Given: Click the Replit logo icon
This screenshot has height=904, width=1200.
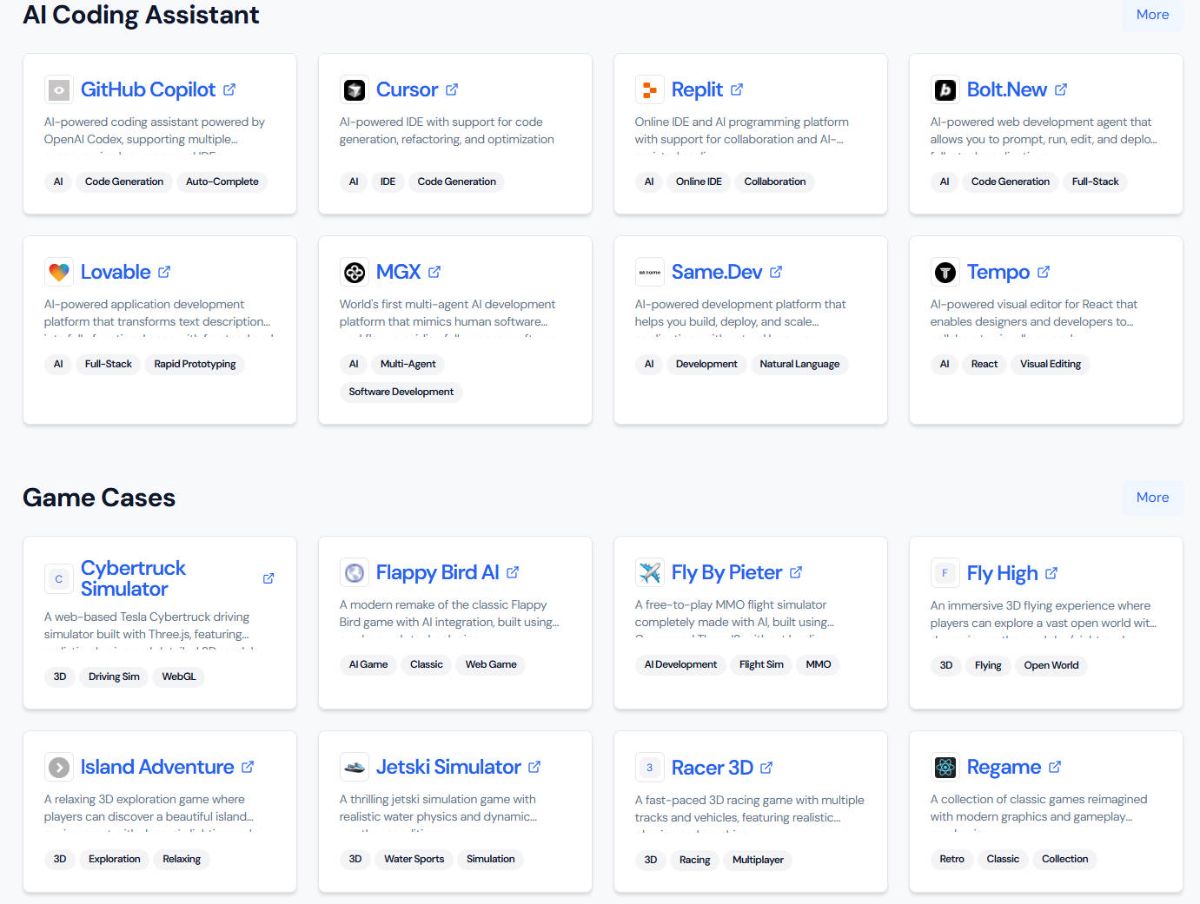Looking at the screenshot, I should [x=649, y=89].
